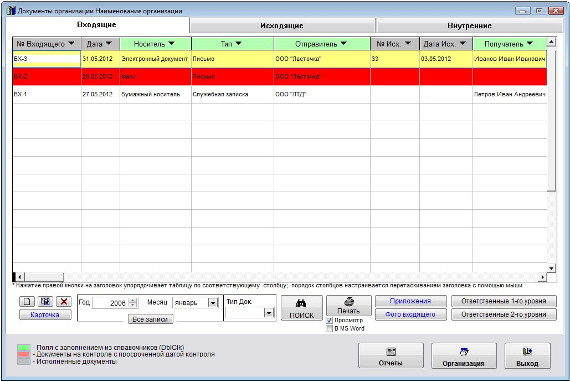Click Ответственные 1-го уровня

coord(504,301)
